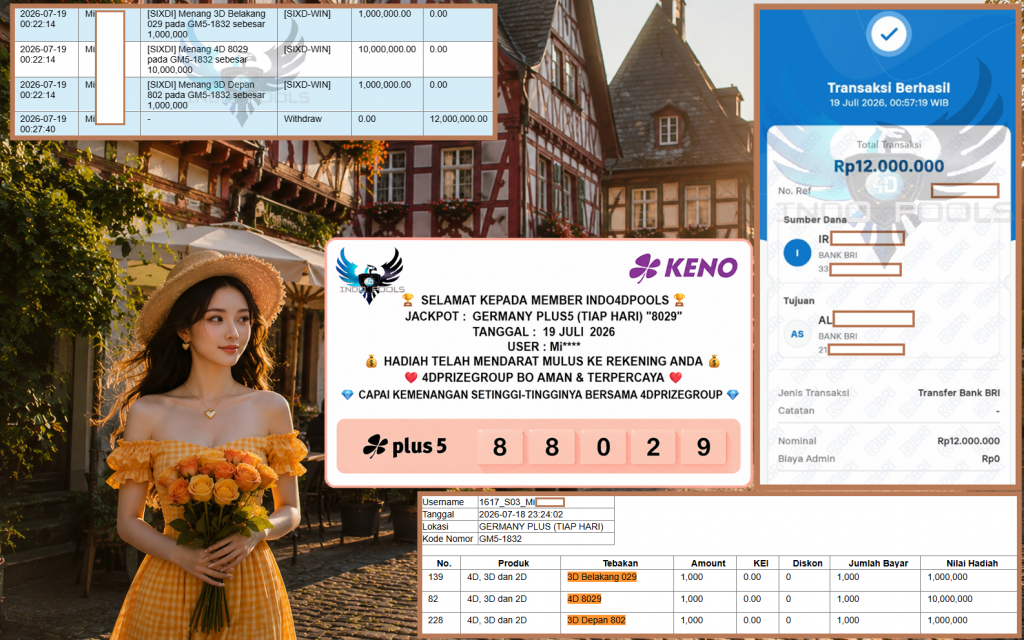Click the large "Rp12.000.000" total amount

click(x=888, y=166)
